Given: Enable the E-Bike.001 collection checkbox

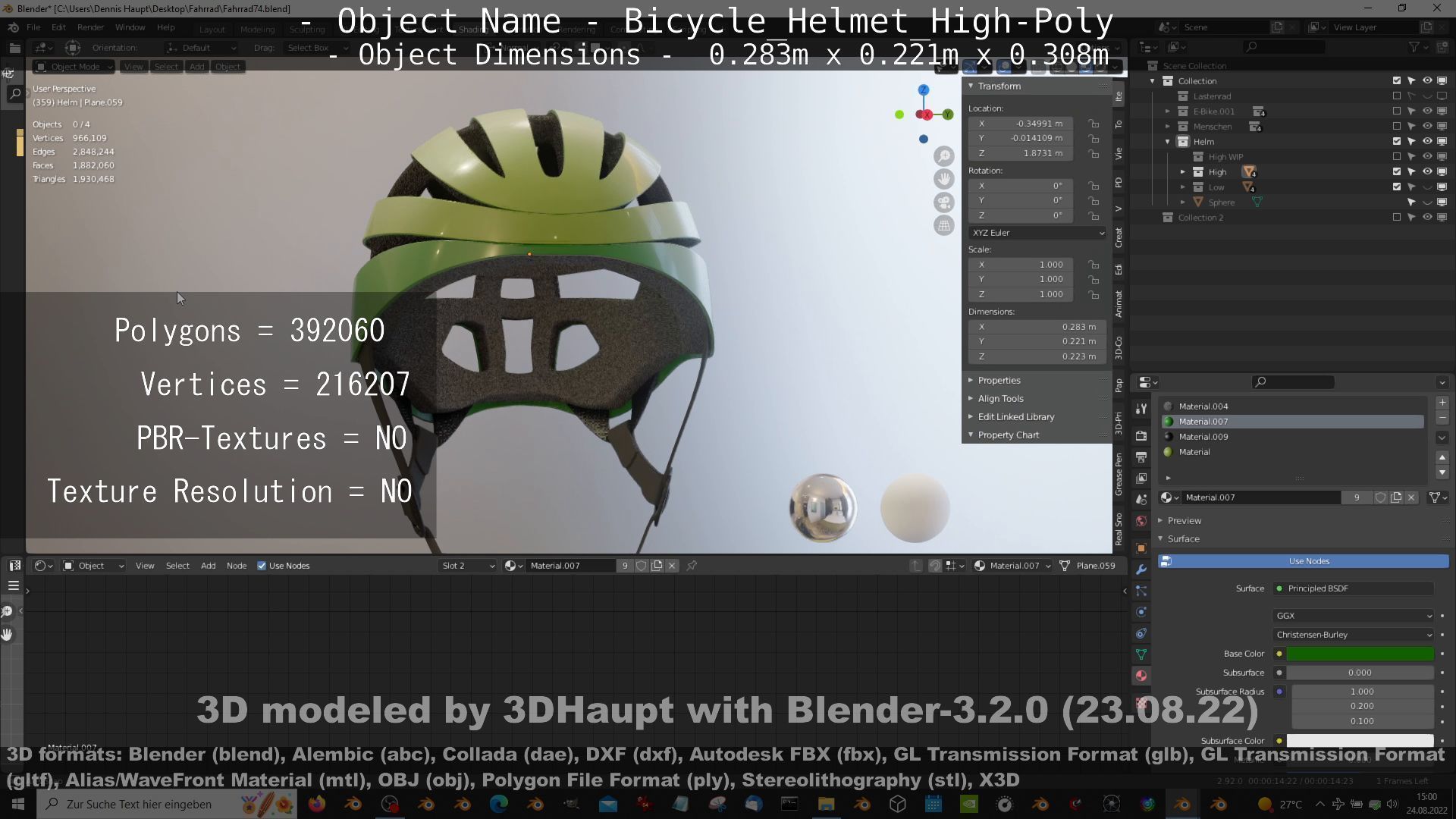Looking at the screenshot, I should click(1397, 111).
